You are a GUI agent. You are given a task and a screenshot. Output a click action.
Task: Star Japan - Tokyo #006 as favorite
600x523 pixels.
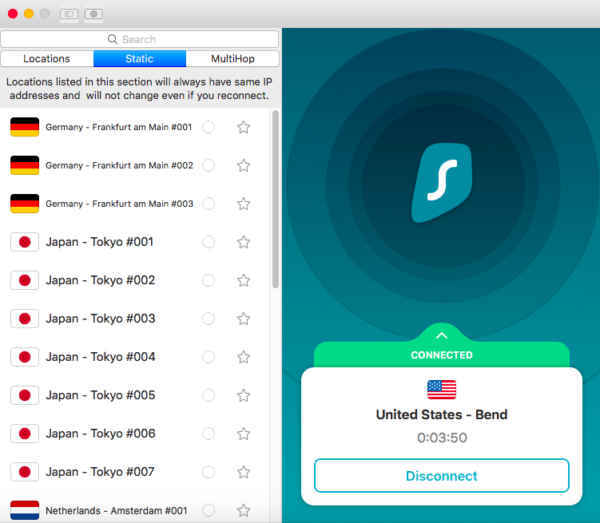pyautogui.click(x=244, y=433)
